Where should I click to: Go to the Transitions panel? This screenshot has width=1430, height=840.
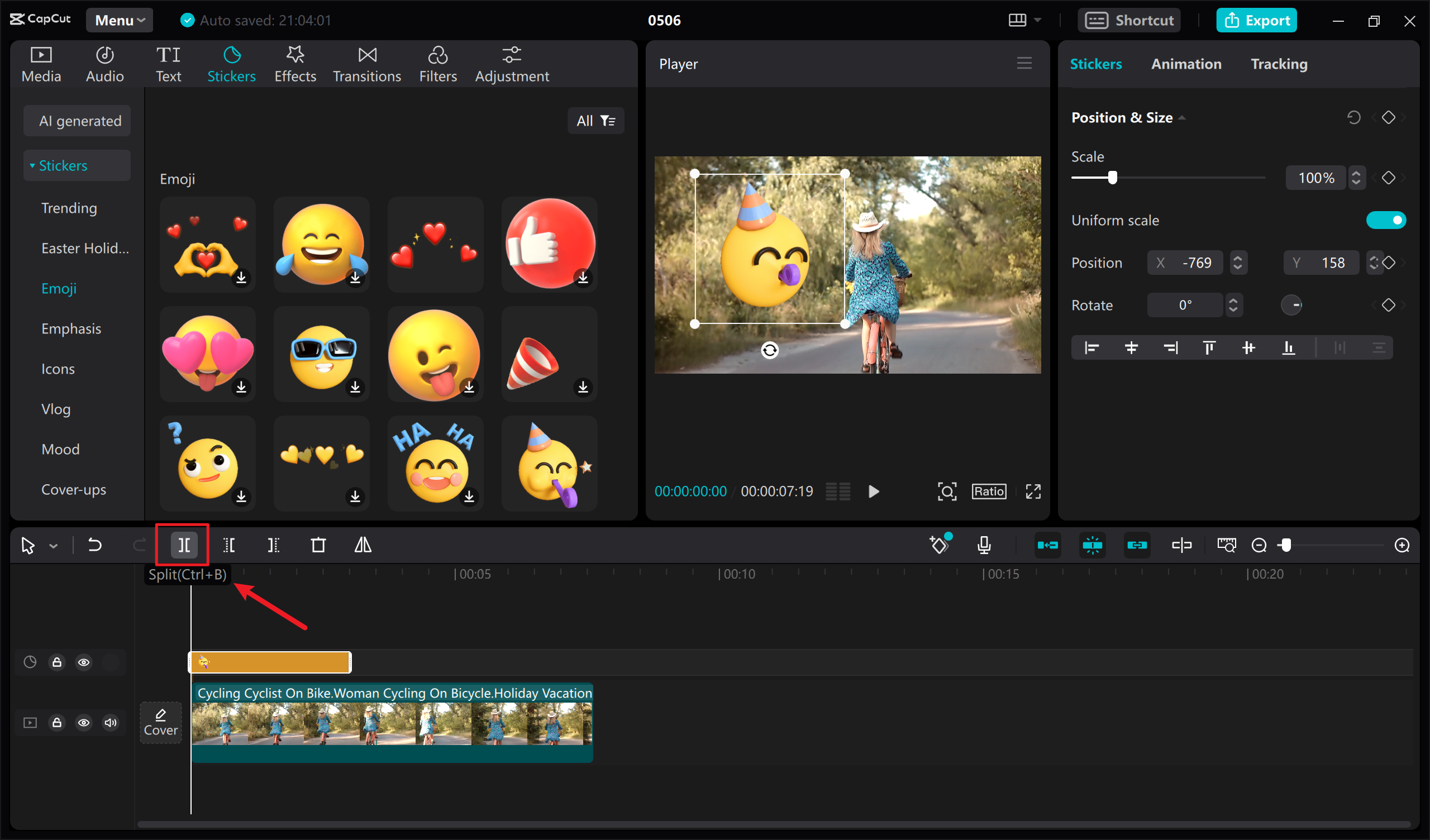[x=366, y=64]
